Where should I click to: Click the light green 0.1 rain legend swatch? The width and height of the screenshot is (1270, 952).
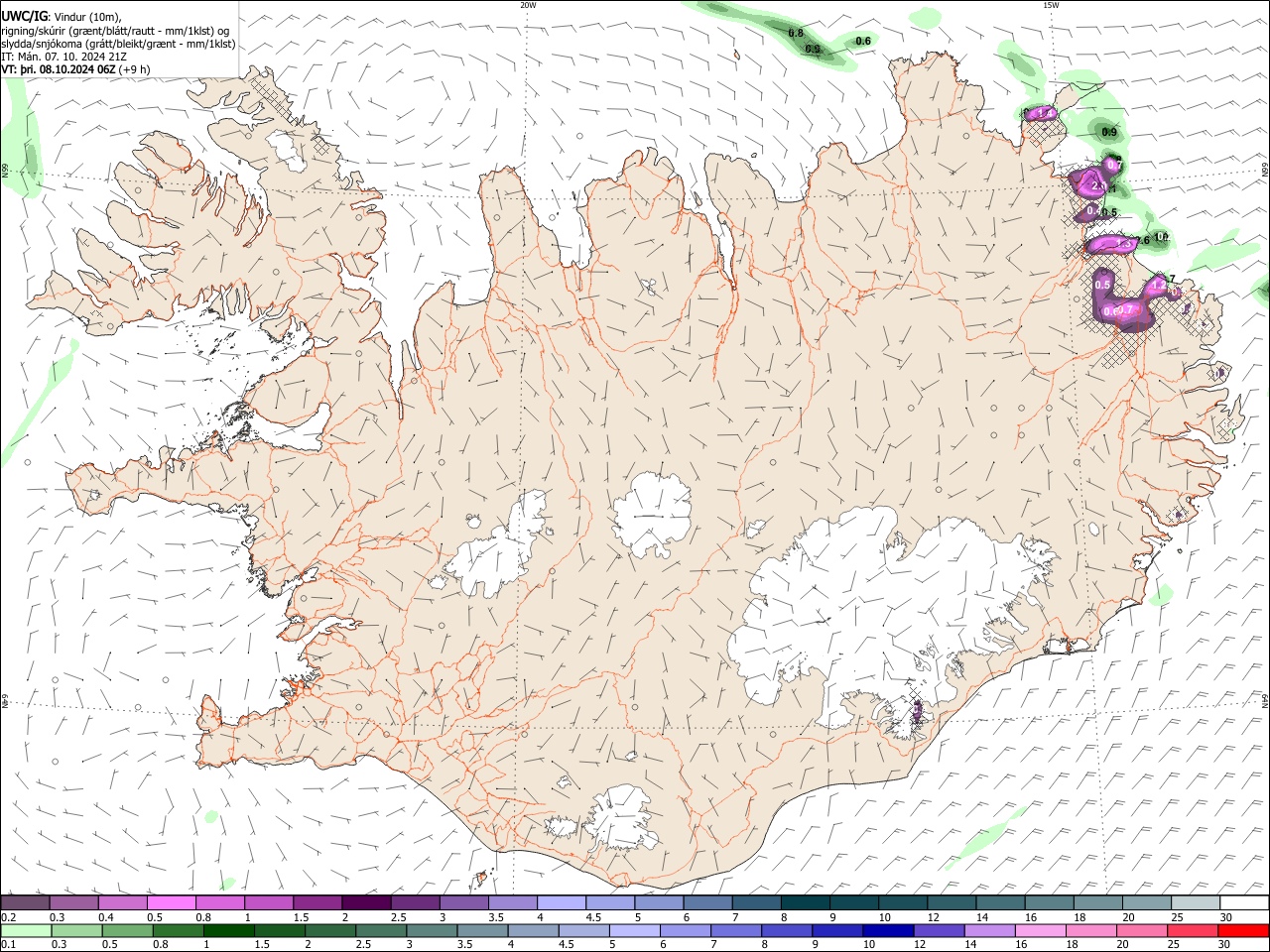[x=25, y=931]
